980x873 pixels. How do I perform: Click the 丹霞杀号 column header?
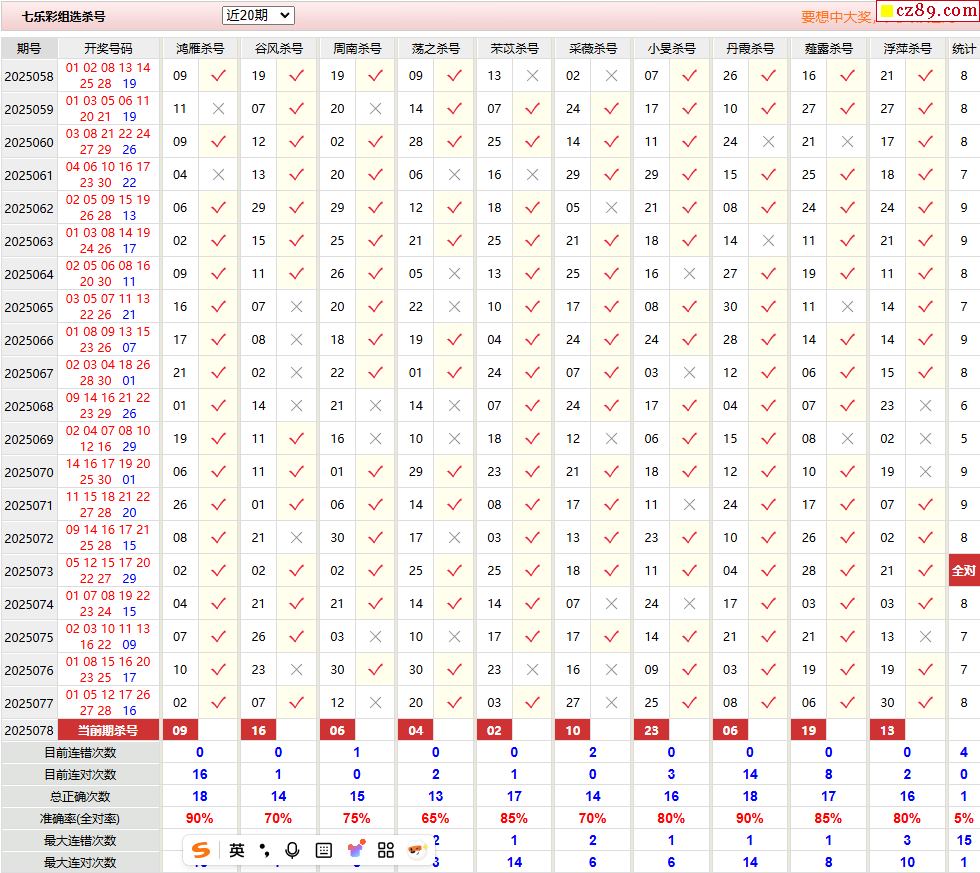point(750,49)
